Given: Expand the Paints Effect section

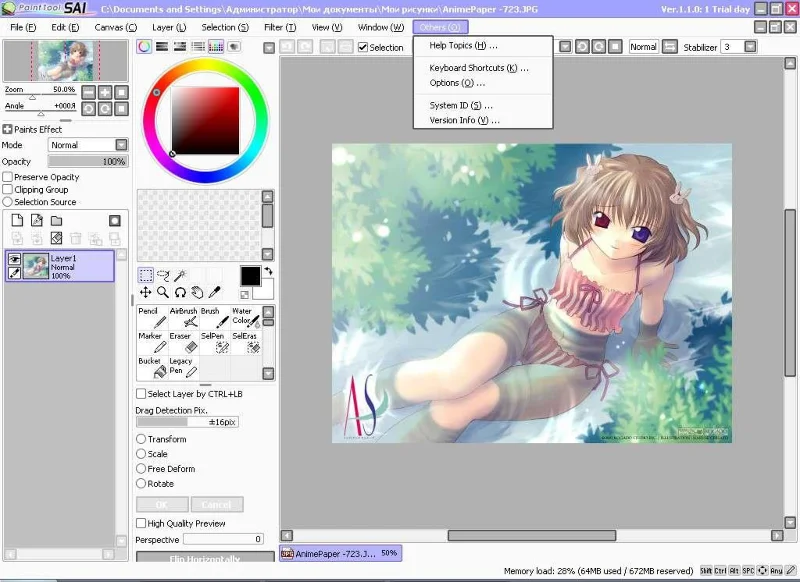Looking at the screenshot, I should [x=7, y=130].
